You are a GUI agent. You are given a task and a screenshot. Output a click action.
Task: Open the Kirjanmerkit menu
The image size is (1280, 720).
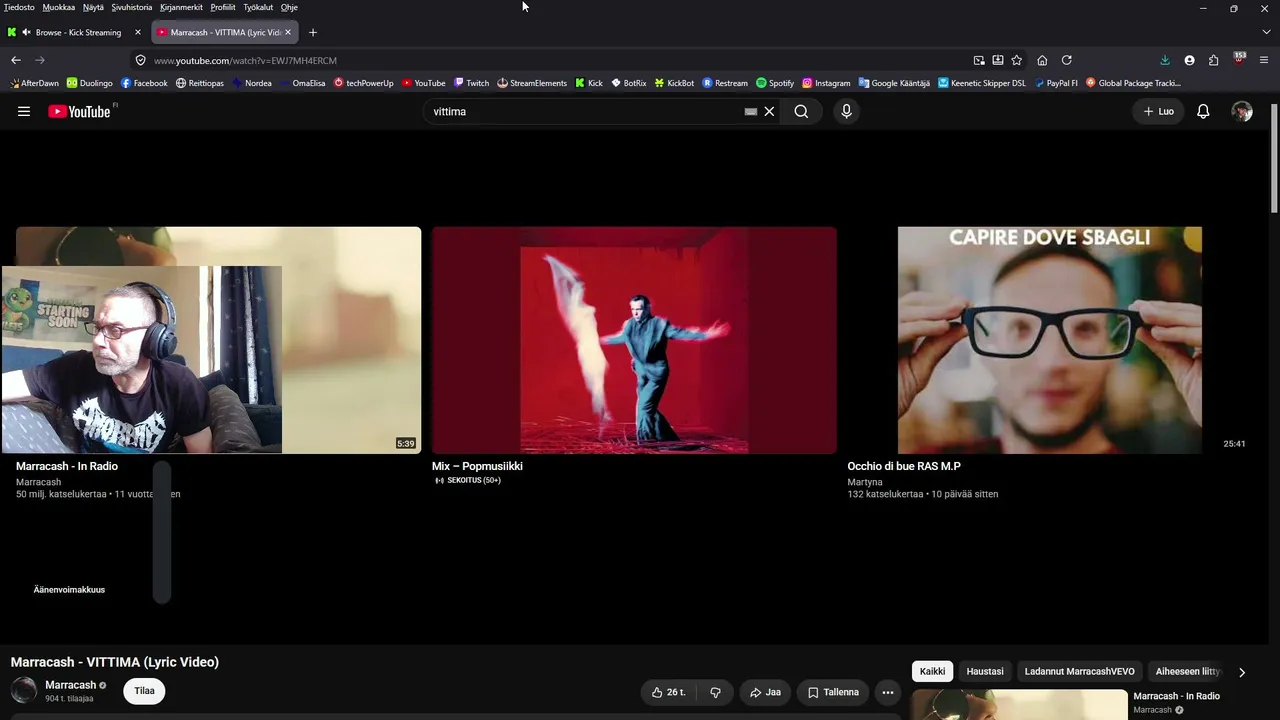coord(181,7)
